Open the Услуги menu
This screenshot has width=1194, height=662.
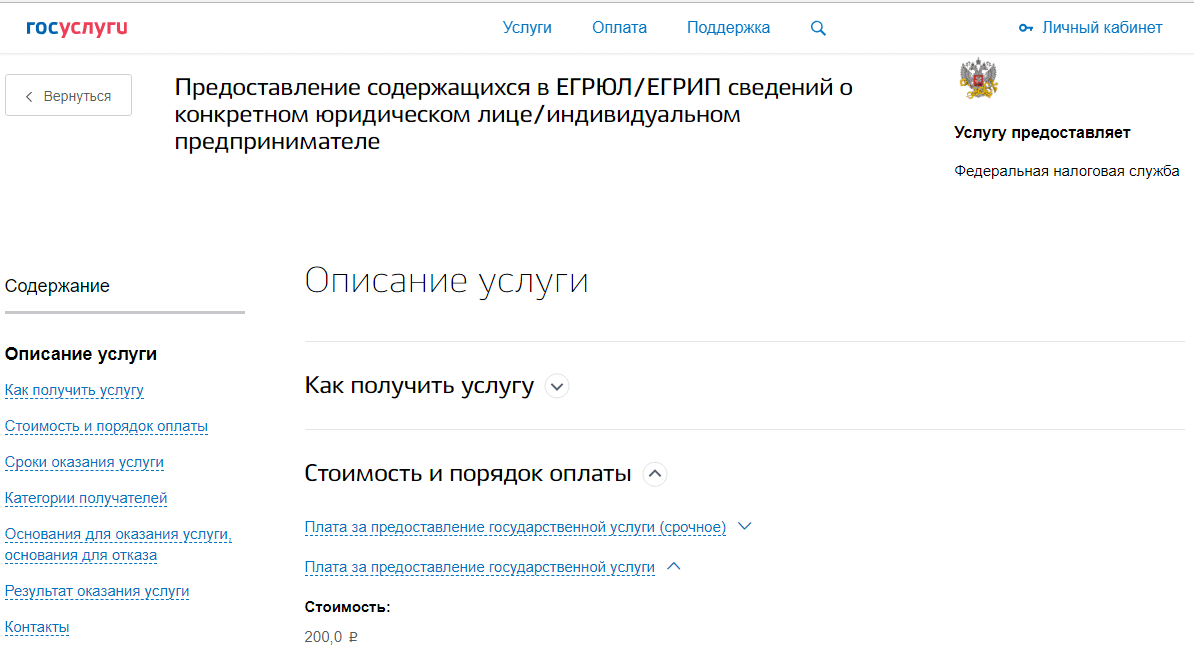527,28
